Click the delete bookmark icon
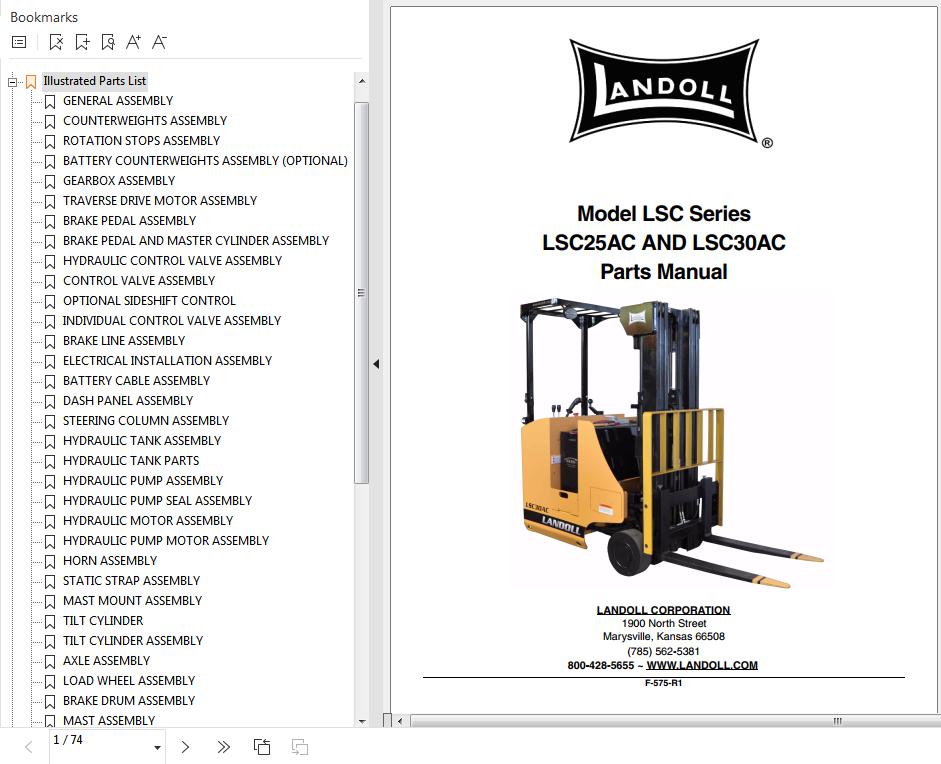Viewport: 941px width, 764px height. (56, 42)
